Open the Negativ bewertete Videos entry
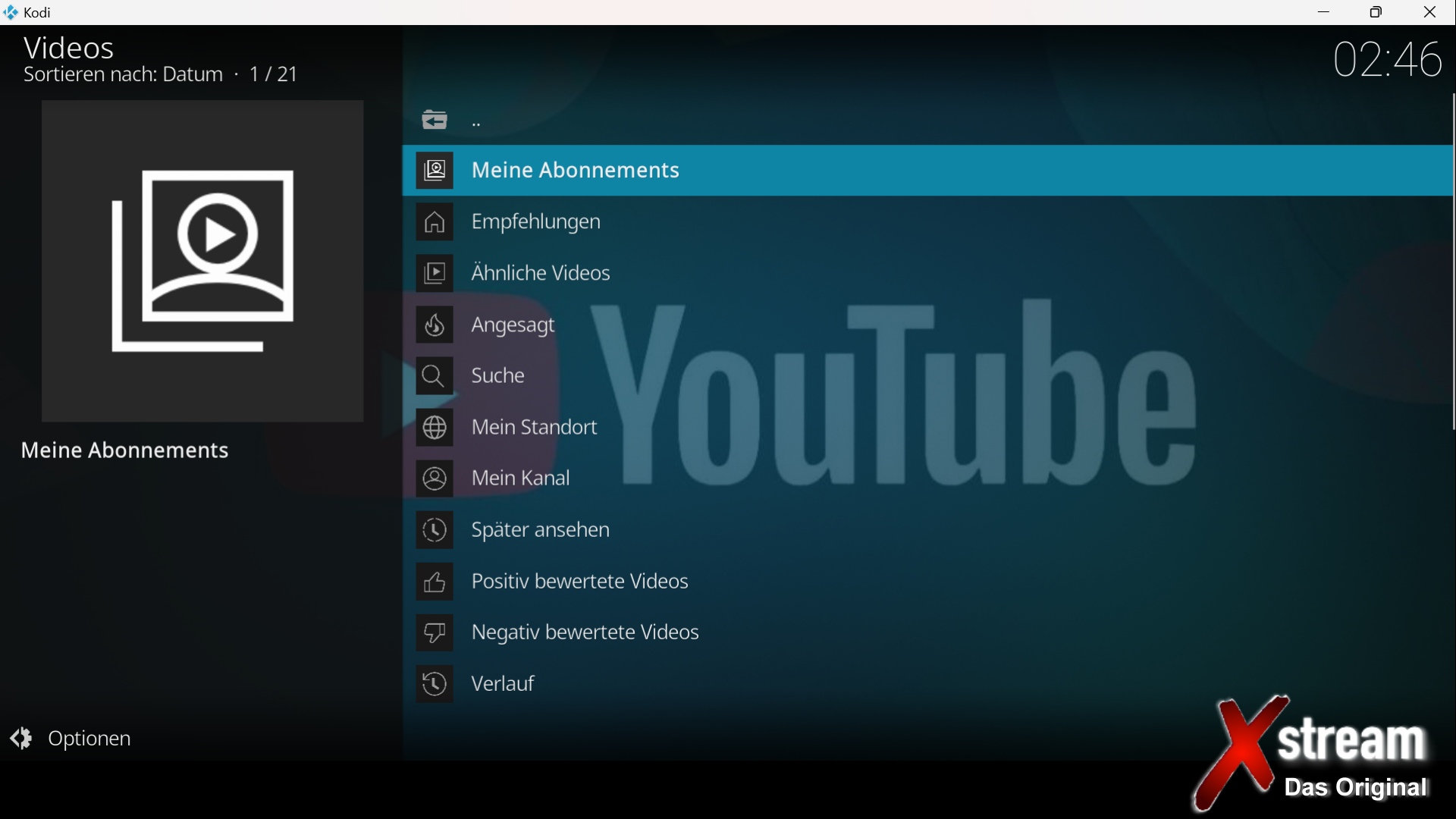Viewport: 1456px width, 819px height. (x=585, y=633)
